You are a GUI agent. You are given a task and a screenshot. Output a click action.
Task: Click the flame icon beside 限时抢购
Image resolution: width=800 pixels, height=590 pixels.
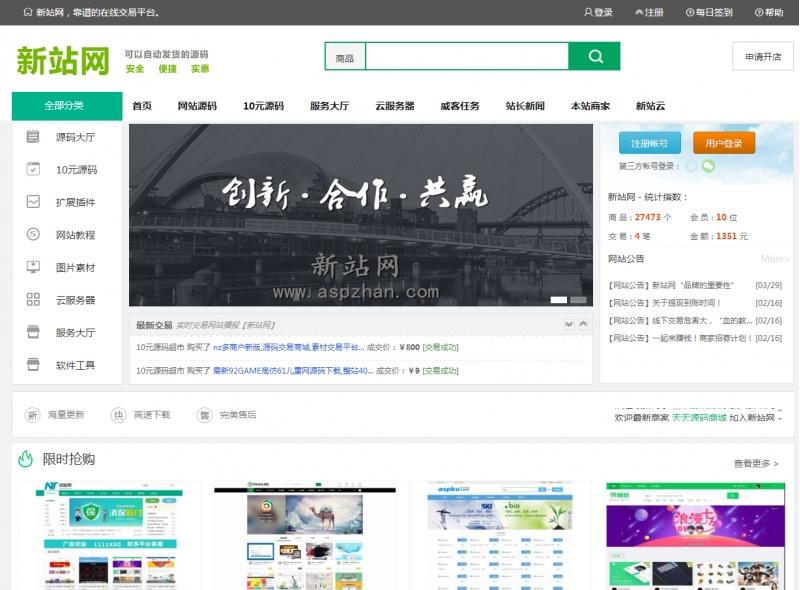click(x=26, y=458)
